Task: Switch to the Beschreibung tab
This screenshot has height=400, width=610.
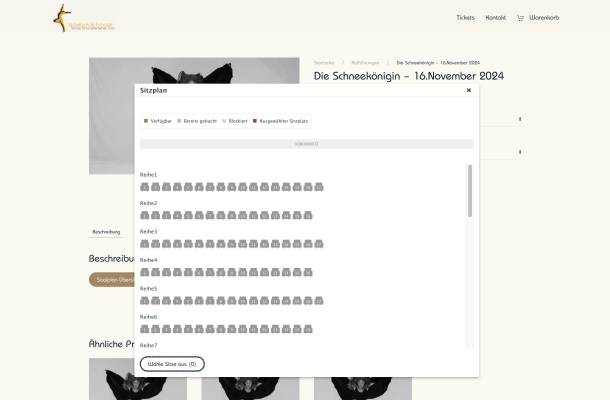Action: point(106,231)
